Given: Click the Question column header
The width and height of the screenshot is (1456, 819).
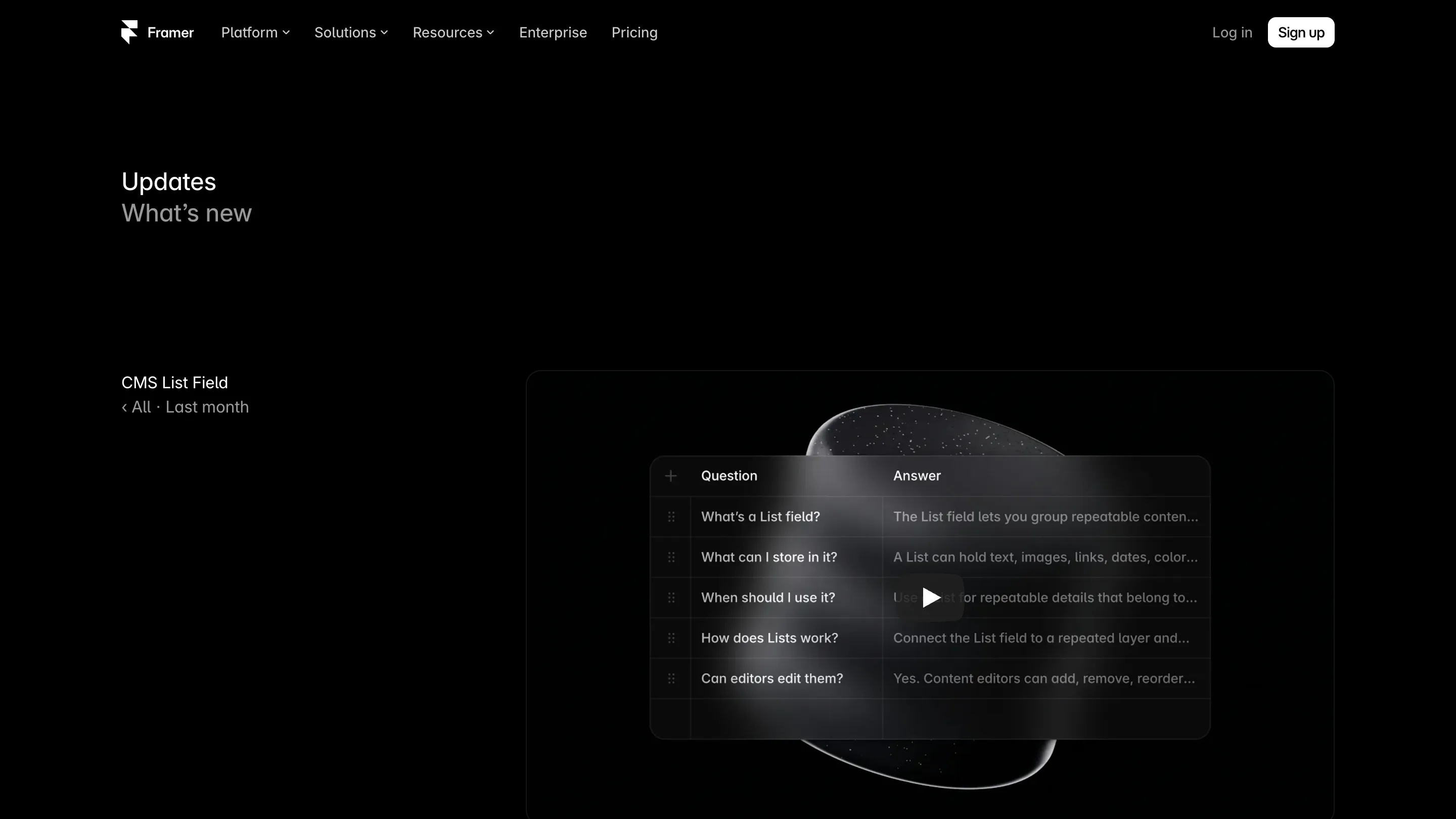Looking at the screenshot, I should (729, 476).
